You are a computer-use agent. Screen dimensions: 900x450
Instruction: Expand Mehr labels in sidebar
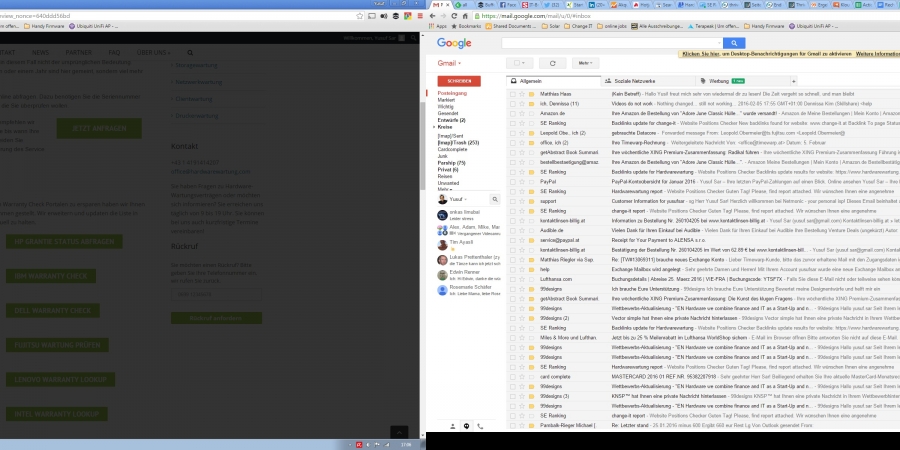coord(444,189)
